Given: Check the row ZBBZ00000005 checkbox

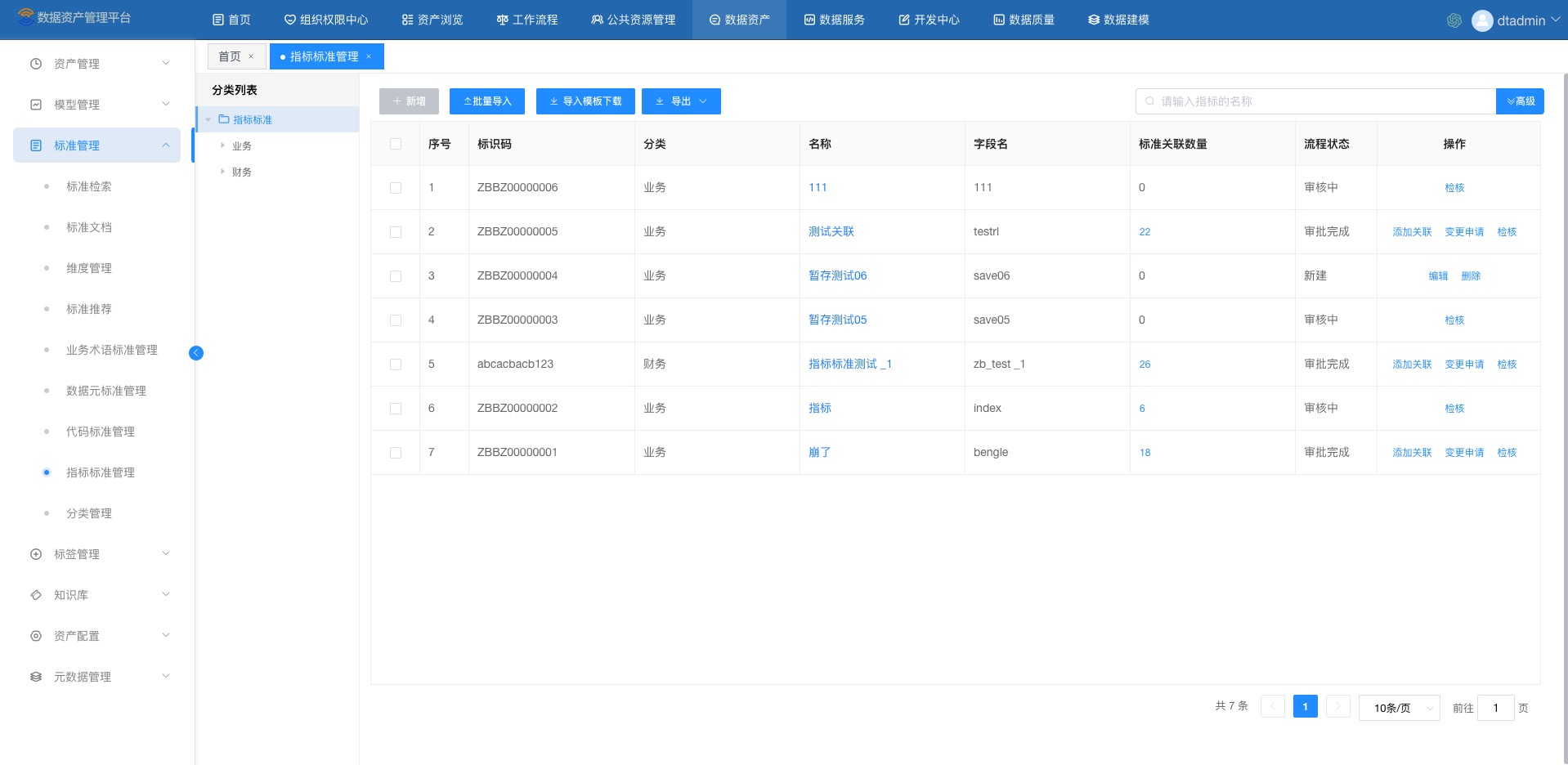Looking at the screenshot, I should point(396,232).
